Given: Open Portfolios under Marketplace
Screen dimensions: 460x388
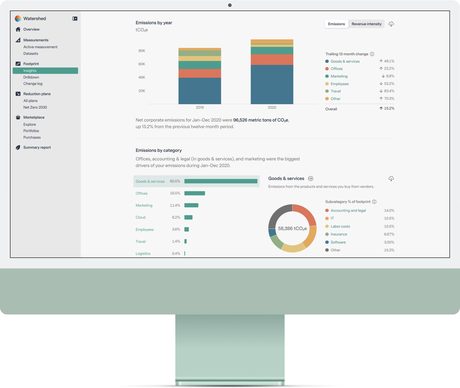Looking at the screenshot, I should (31, 131).
